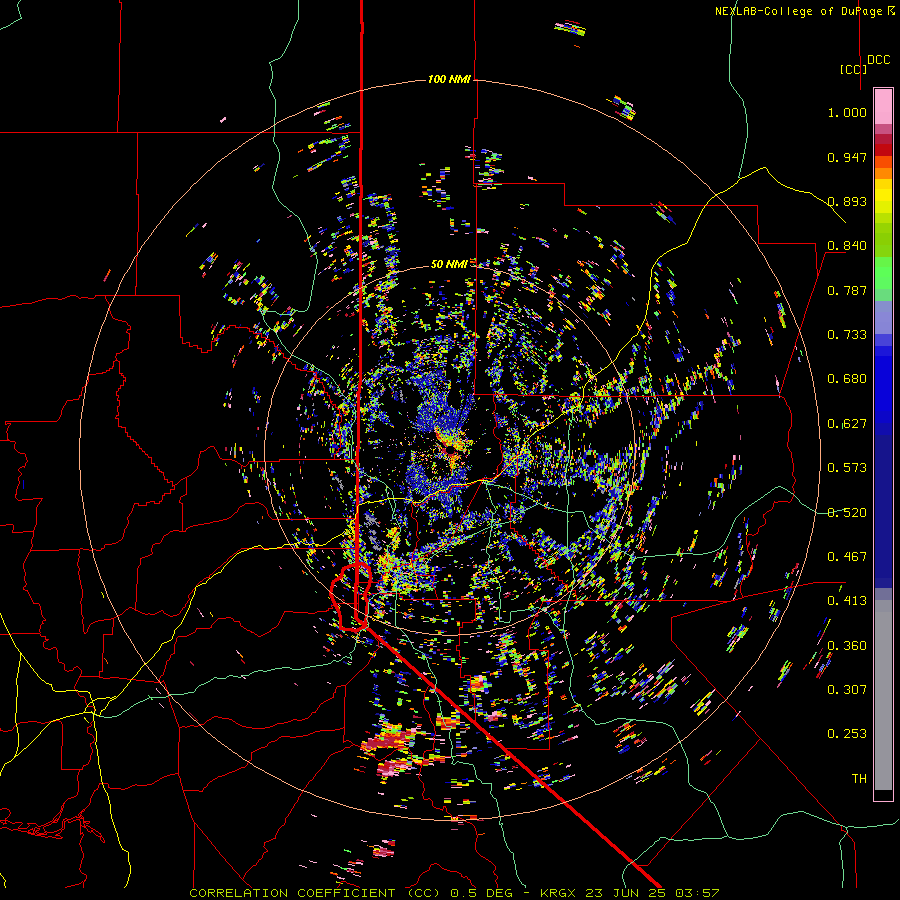Click the 0.360 legend value

tap(847, 646)
